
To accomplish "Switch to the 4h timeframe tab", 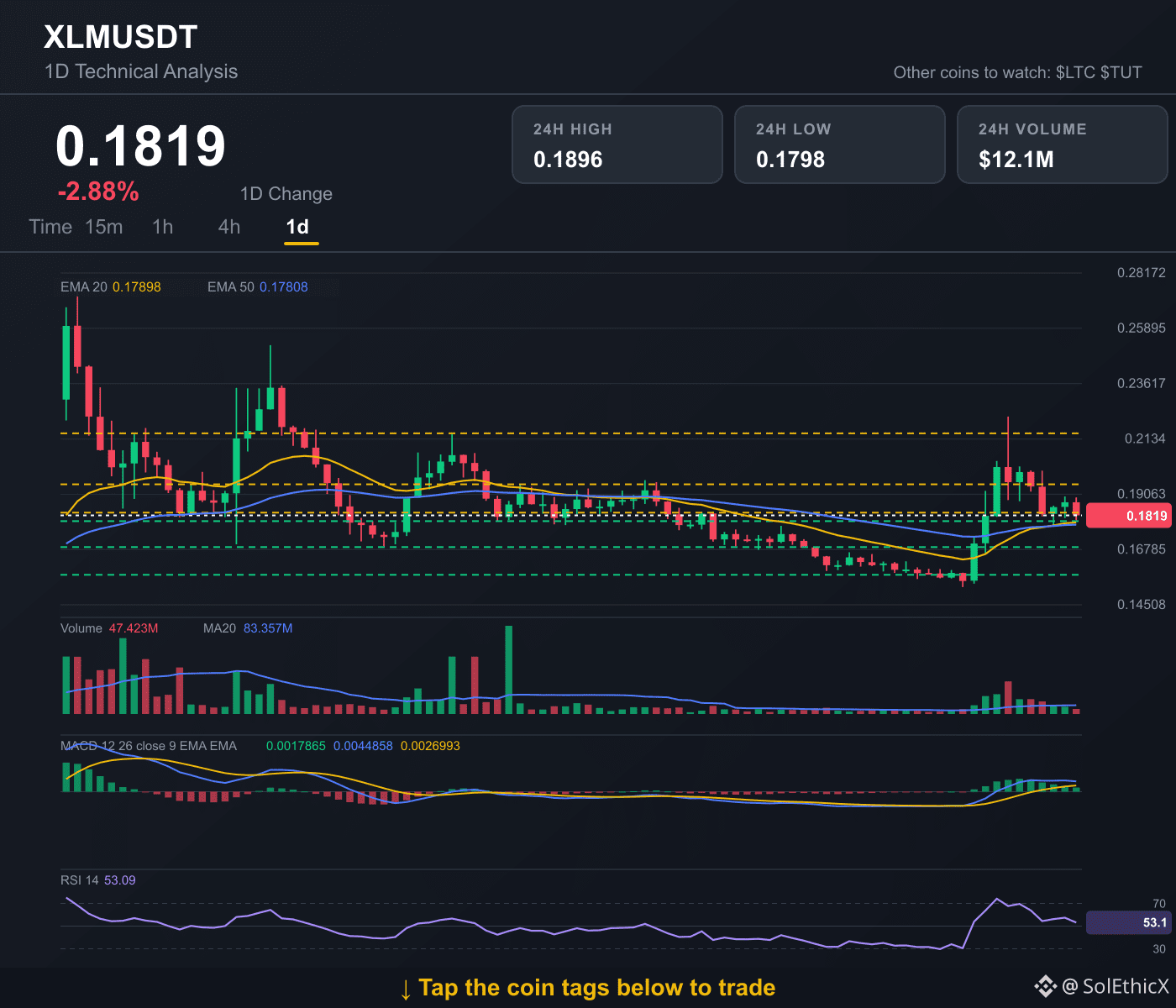I will [x=229, y=227].
